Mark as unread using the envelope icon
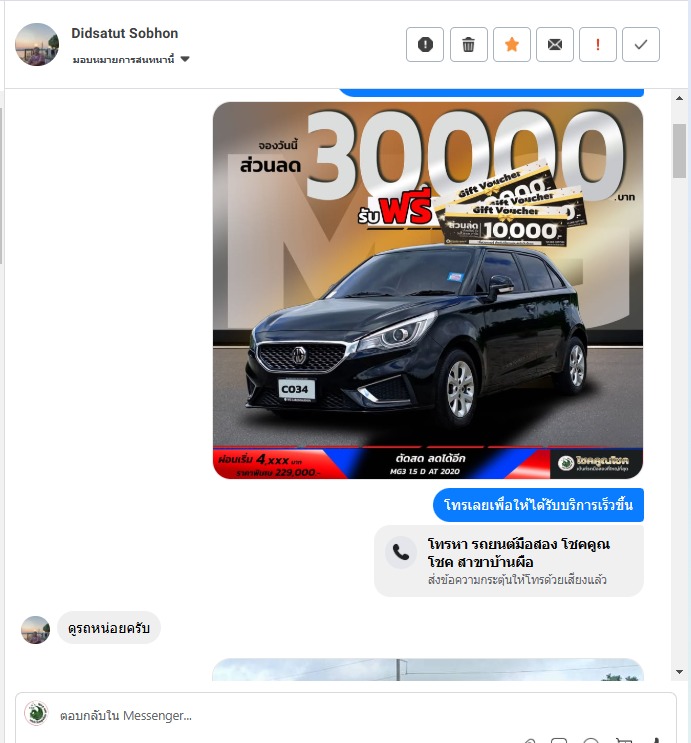This screenshot has width=691, height=743. (555, 45)
